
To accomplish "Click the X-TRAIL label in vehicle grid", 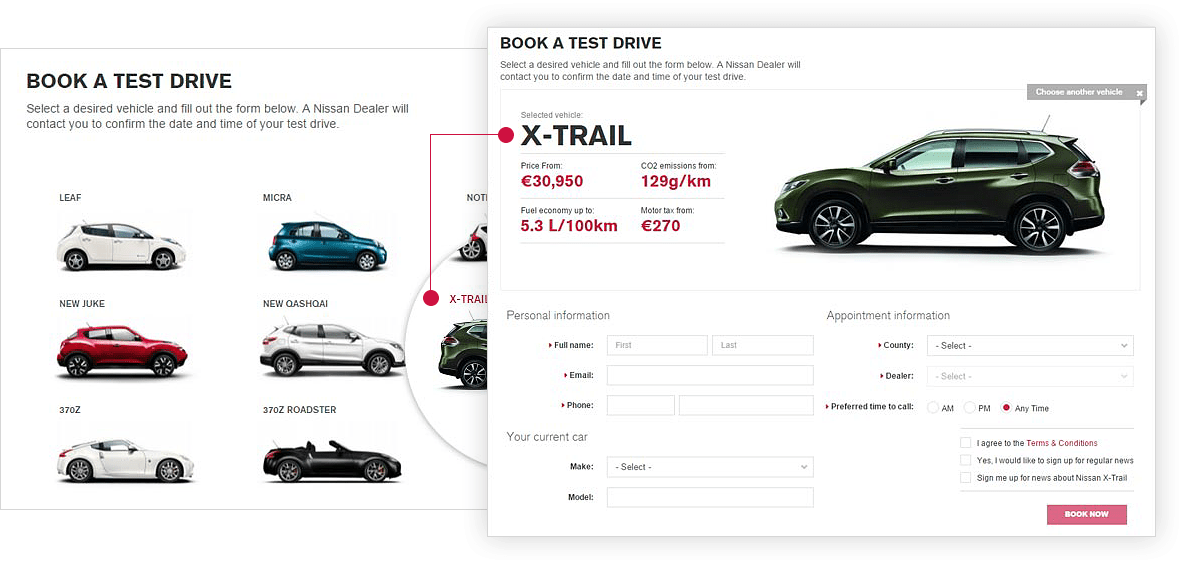I will pos(468,299).
